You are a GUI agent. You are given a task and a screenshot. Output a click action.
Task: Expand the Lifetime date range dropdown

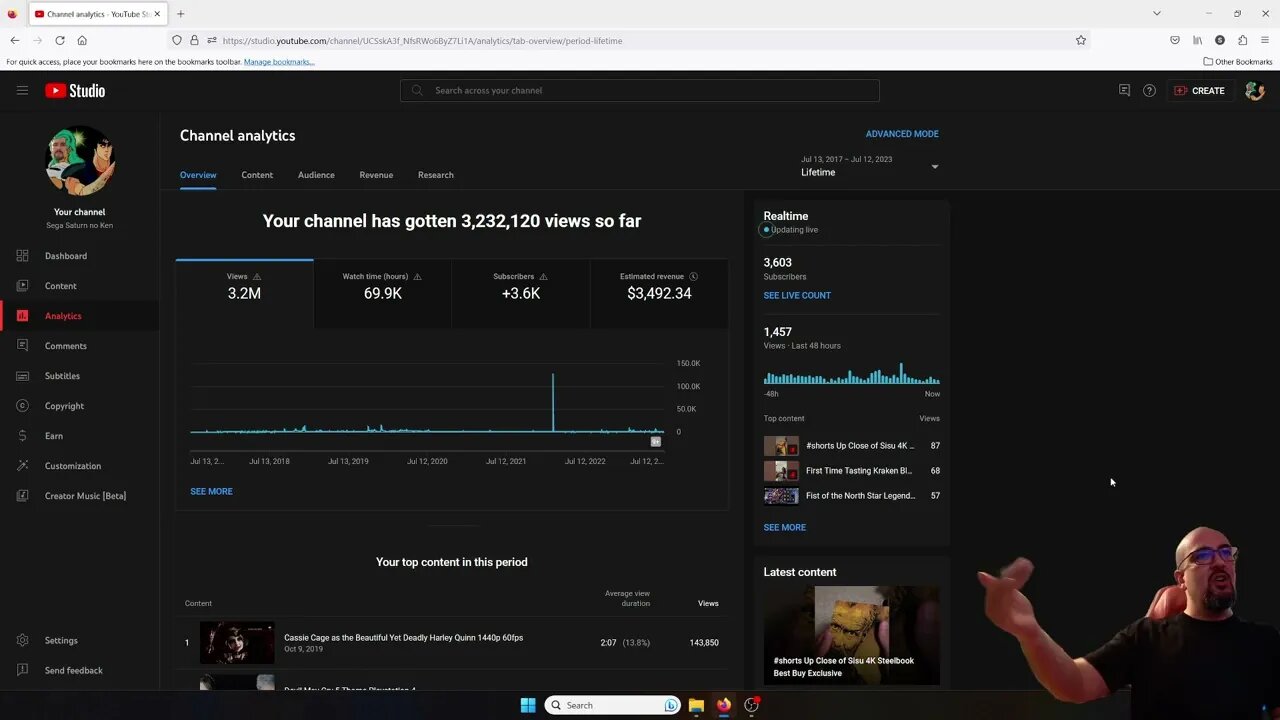[x=935, y=167]
